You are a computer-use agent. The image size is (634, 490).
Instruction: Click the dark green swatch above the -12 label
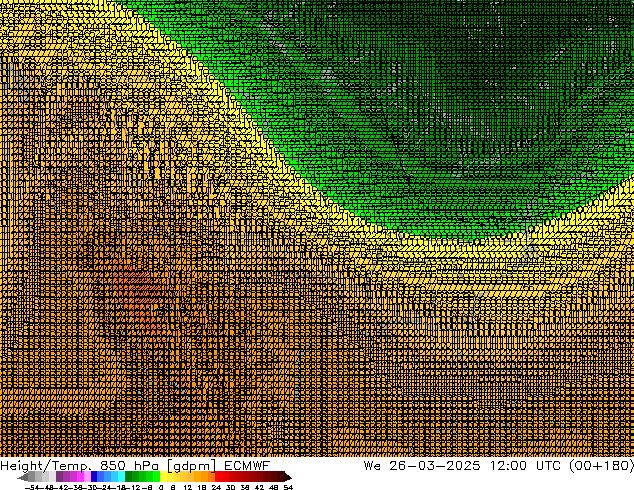[x=129, y=476]
